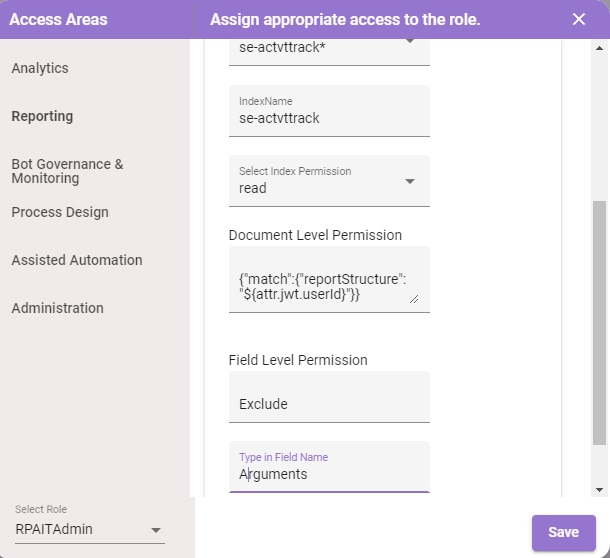This screenshot has width=610, height=558.
Task: Edit the Document Level Permission text area
Action: [x=329, y=279]
